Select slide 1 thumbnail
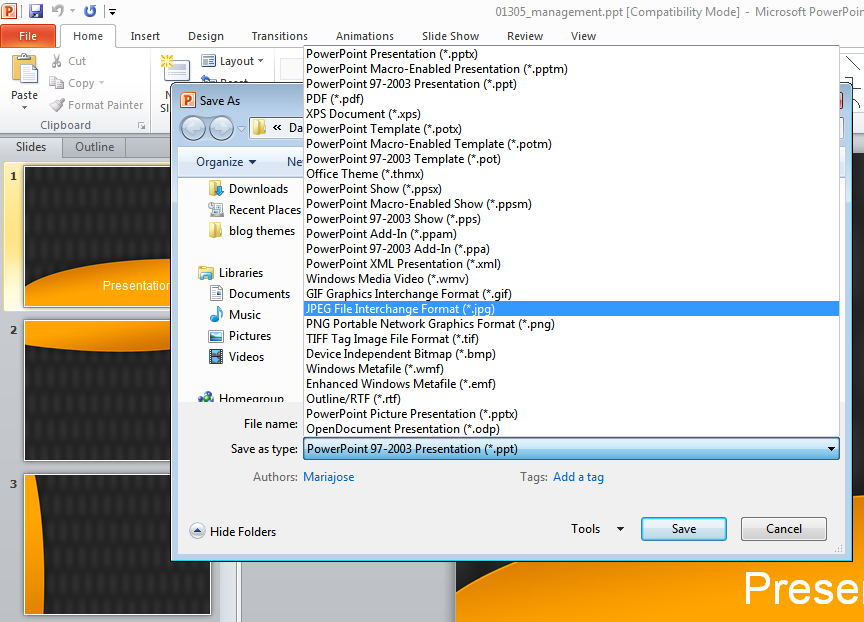864x622 pixels. click(x=97, y=237)
